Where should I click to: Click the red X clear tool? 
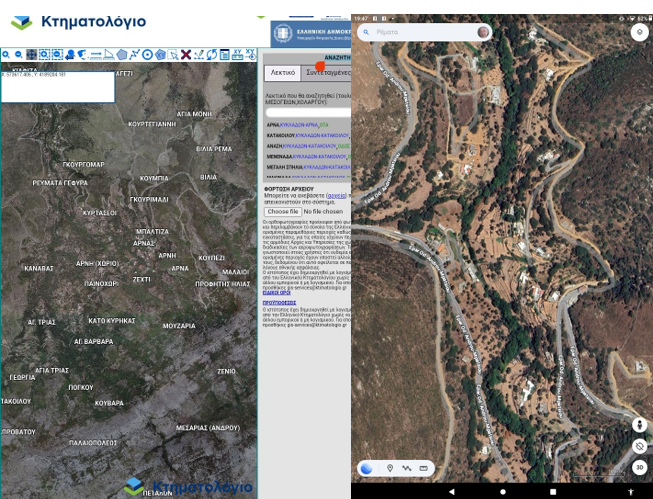(x=185, y=55)
